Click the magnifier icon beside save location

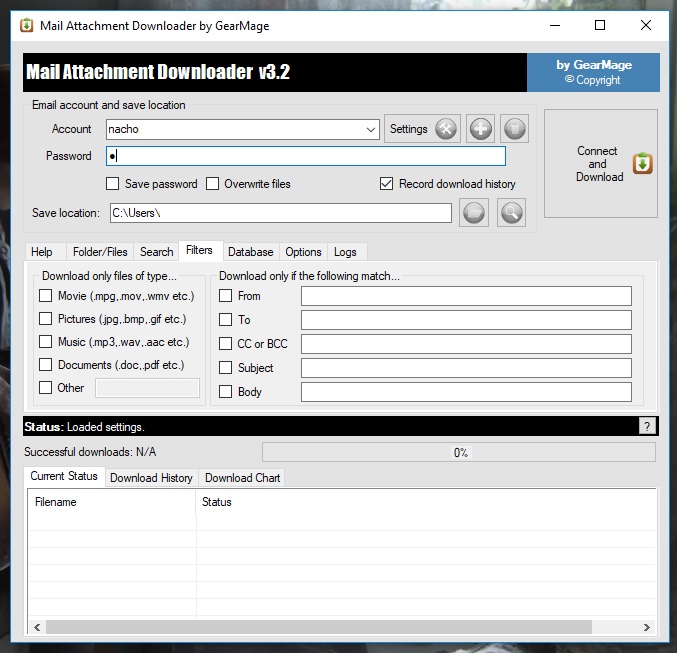click(512, 212)
